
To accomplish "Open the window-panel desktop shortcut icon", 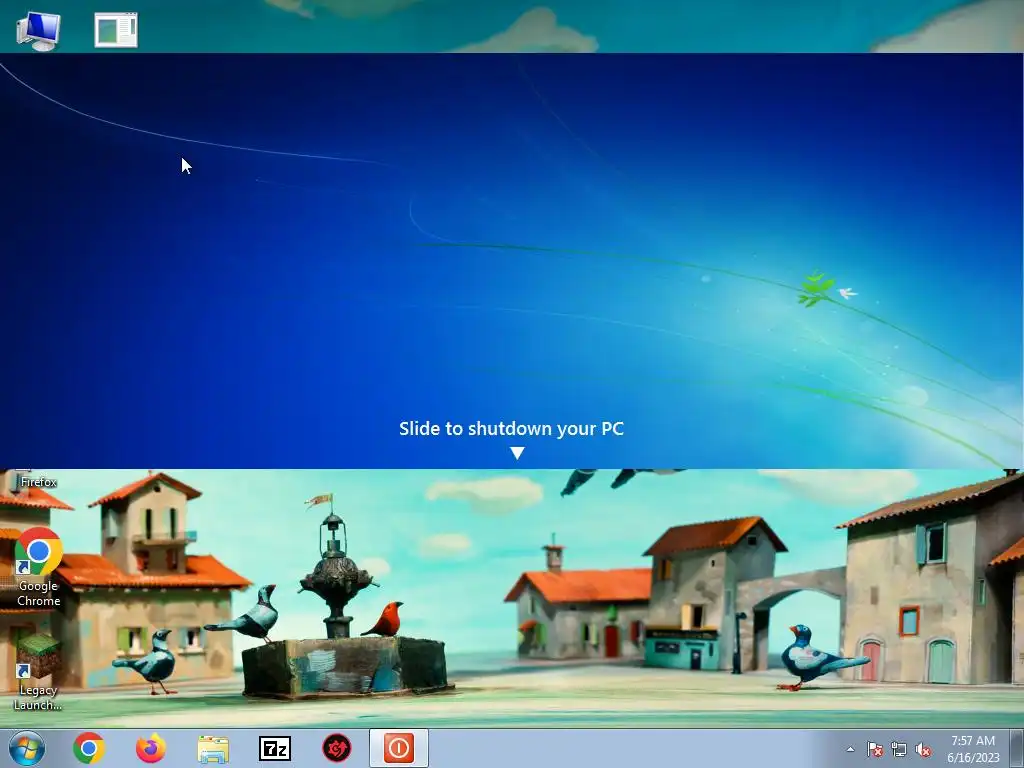I will click(116, 30).
